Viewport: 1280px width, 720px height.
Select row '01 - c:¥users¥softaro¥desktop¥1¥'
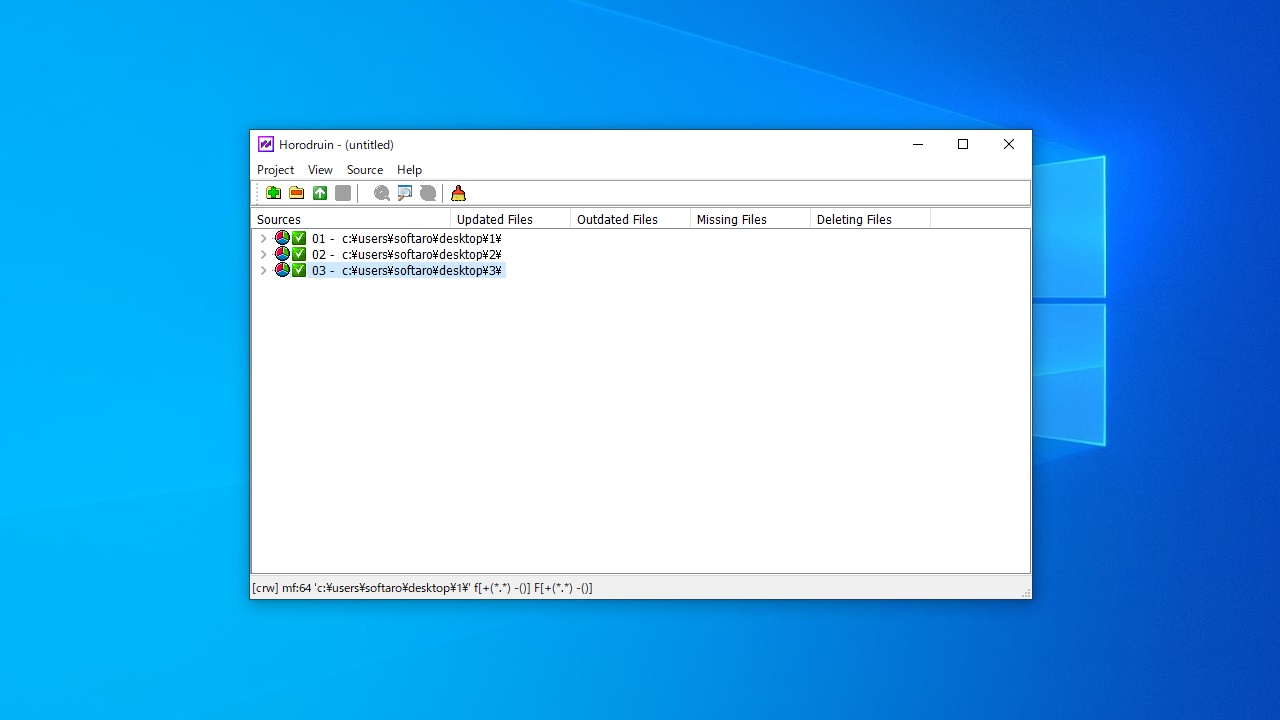[406, 238]
